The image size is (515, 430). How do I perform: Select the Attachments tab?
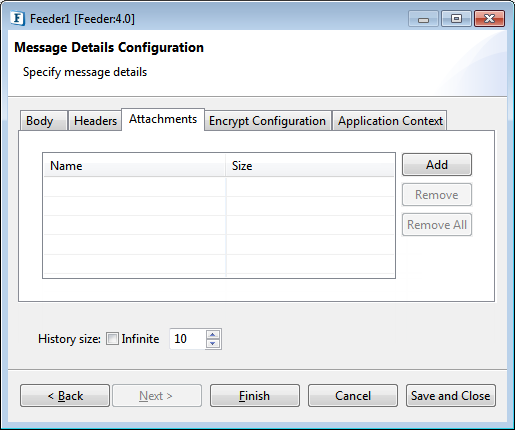[163, 119]
